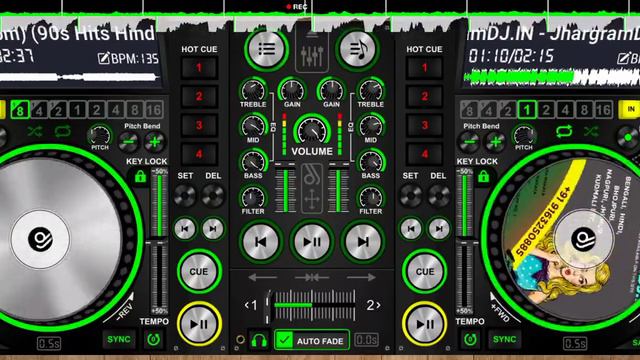Adjust the right GAIN knob
The height and width of the screenshot is (360, 640).
(331, 90)
